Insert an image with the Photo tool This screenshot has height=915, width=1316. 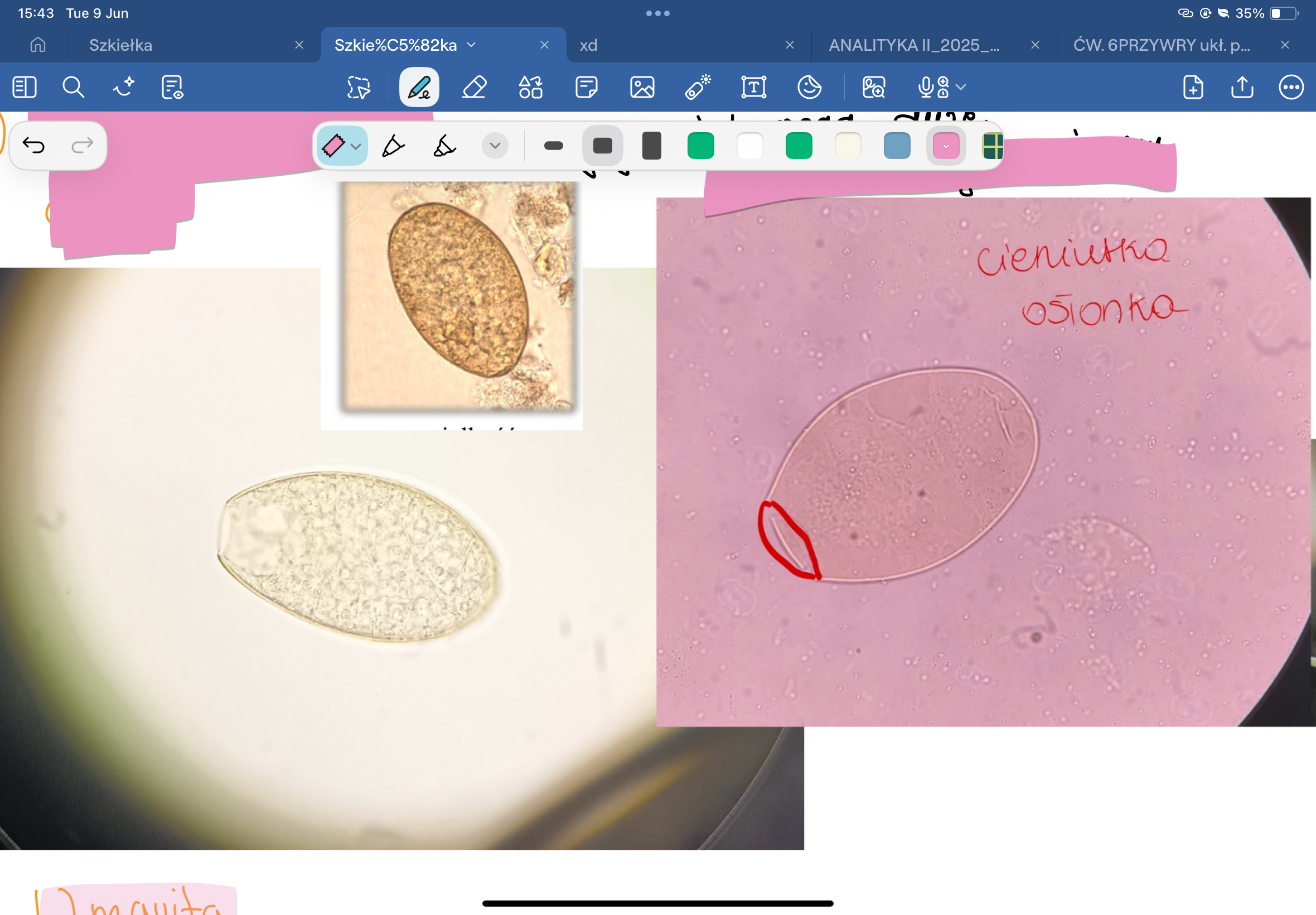[x=642, y=87]
